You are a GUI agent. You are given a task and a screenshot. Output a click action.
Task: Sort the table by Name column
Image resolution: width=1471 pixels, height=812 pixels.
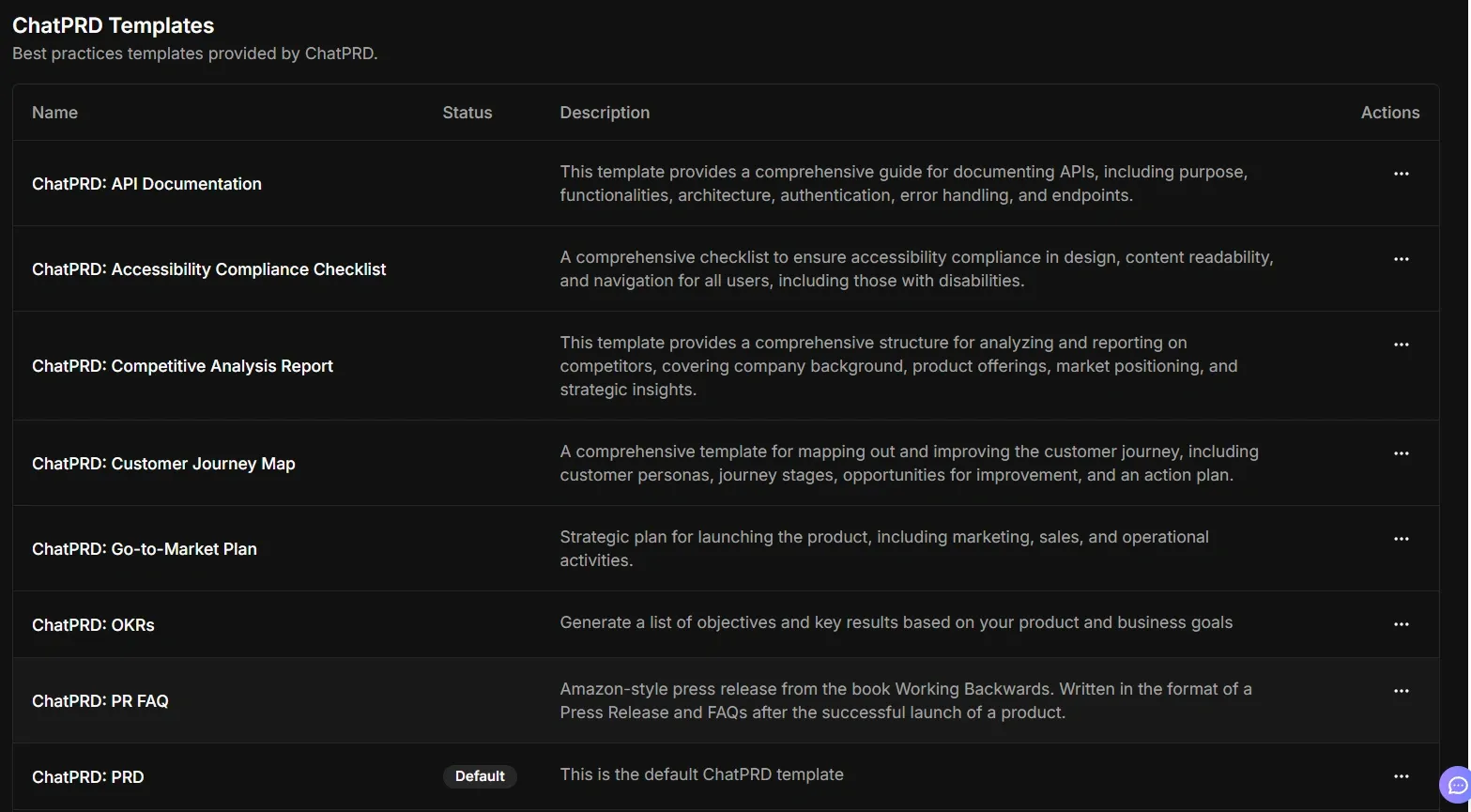[54, 112]
